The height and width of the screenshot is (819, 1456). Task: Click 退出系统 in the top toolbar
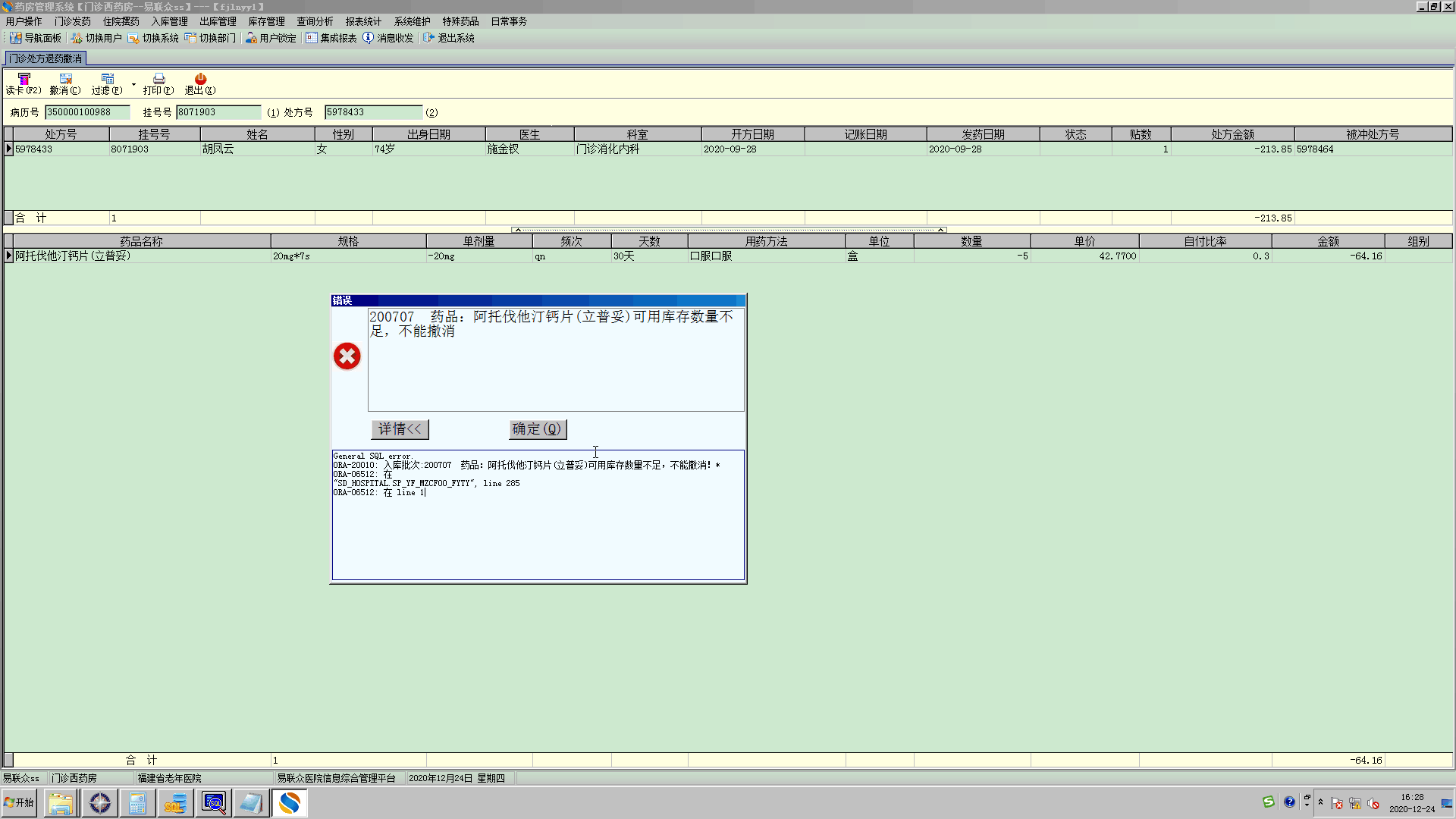tap(449, 38)
